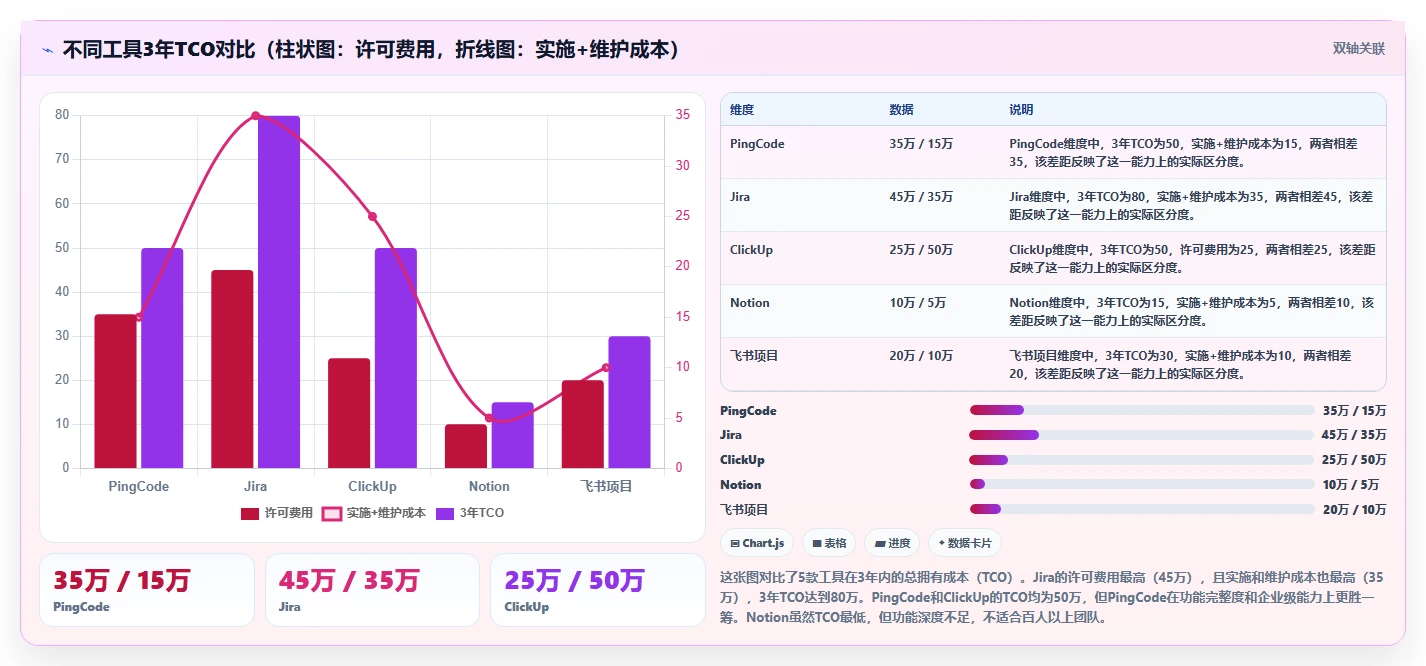Viewport: 1426px width, 666px height.
Task: Toggle 实施+维护成本 legend series
Action: [x=373, y=513]
